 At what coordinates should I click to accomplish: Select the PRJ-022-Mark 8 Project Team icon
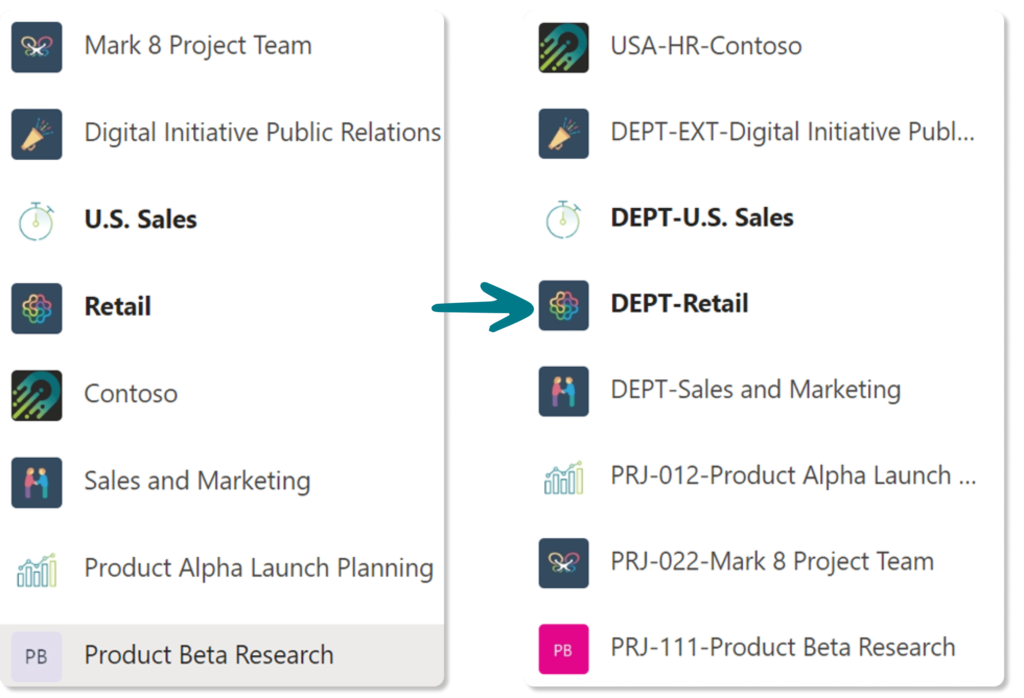[564, 561]
